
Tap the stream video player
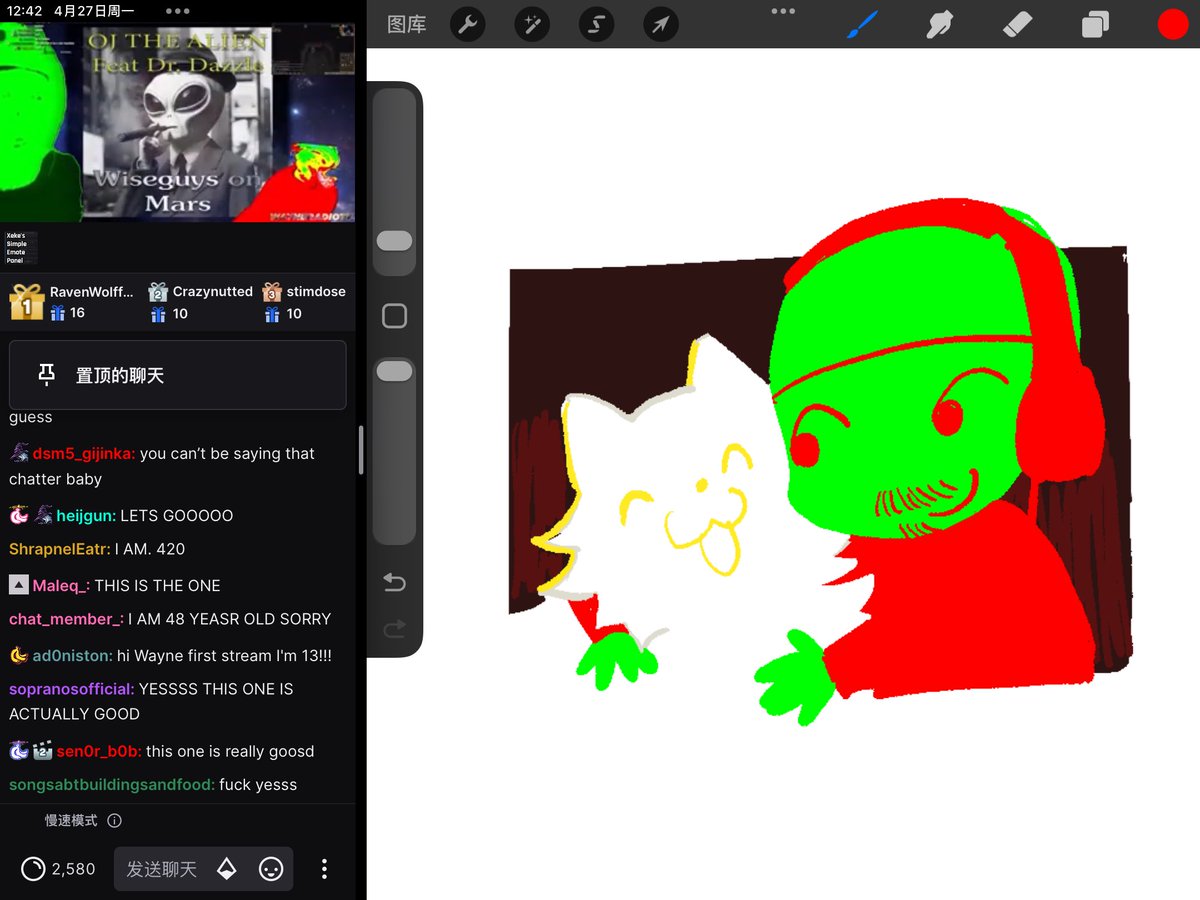pyautogui.click(x=177, y=122)
